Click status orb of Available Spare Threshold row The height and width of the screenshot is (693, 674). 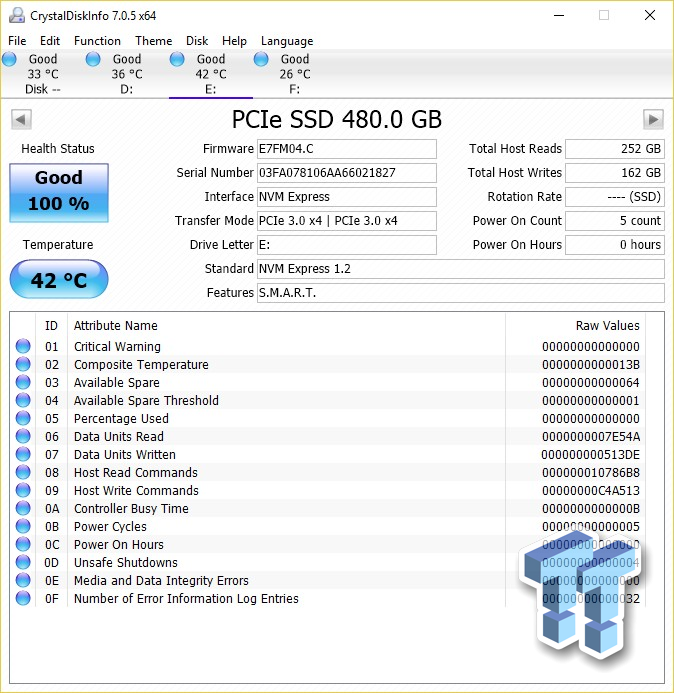tap(23, 400)
